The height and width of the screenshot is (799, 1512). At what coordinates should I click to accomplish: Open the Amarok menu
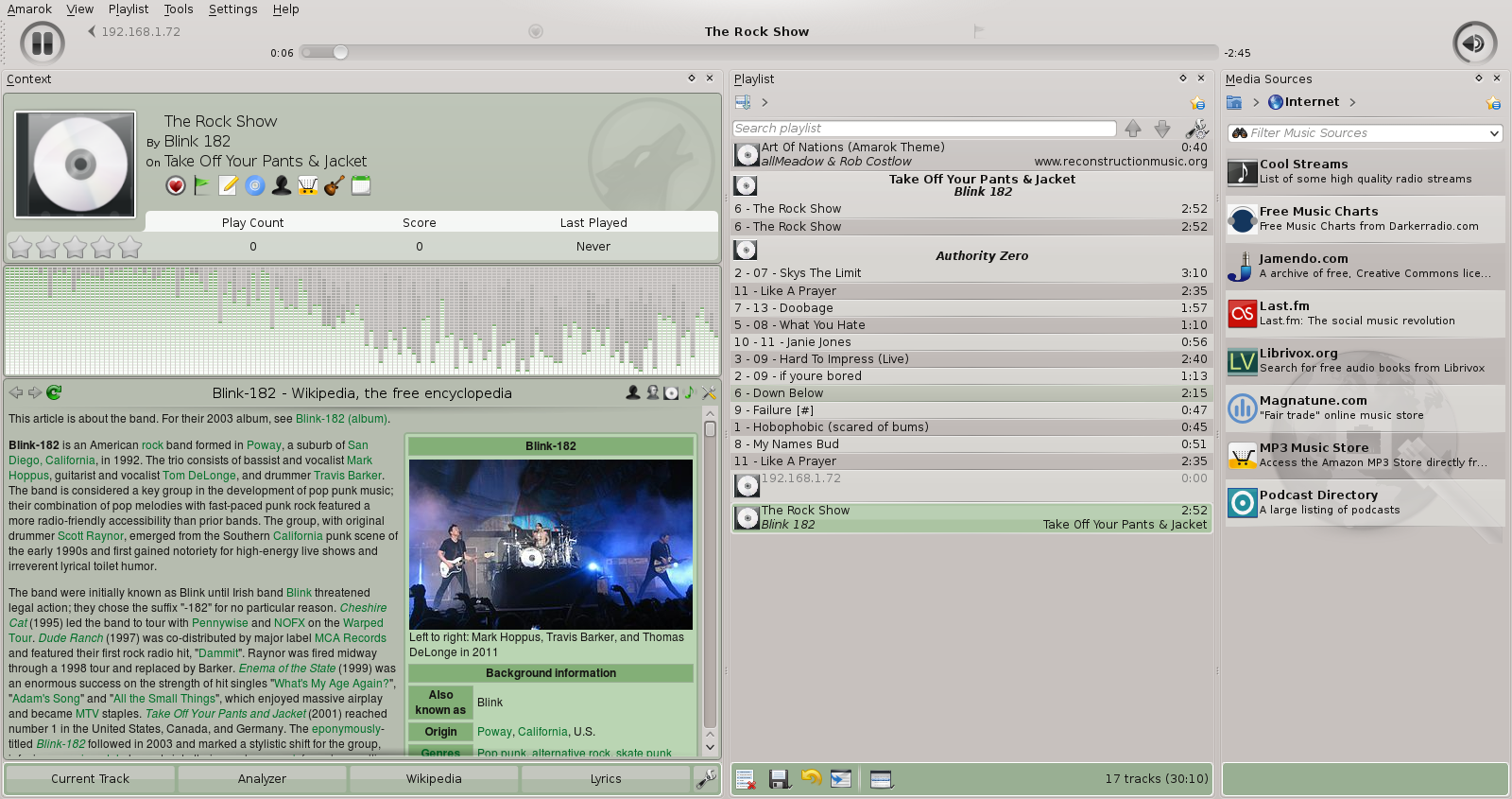pyautogui.click(x=29, y=9)
